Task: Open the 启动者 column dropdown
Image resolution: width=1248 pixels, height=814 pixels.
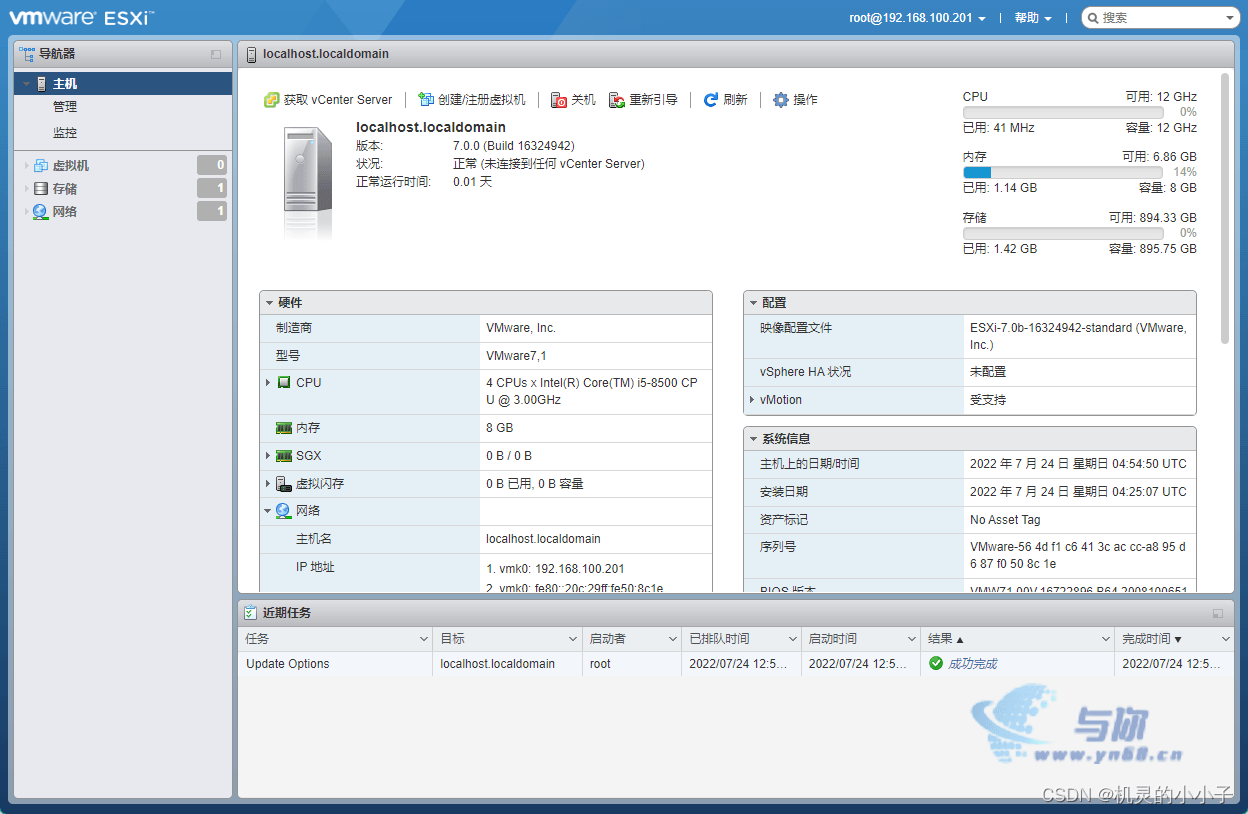Action: tap(673, 639)
